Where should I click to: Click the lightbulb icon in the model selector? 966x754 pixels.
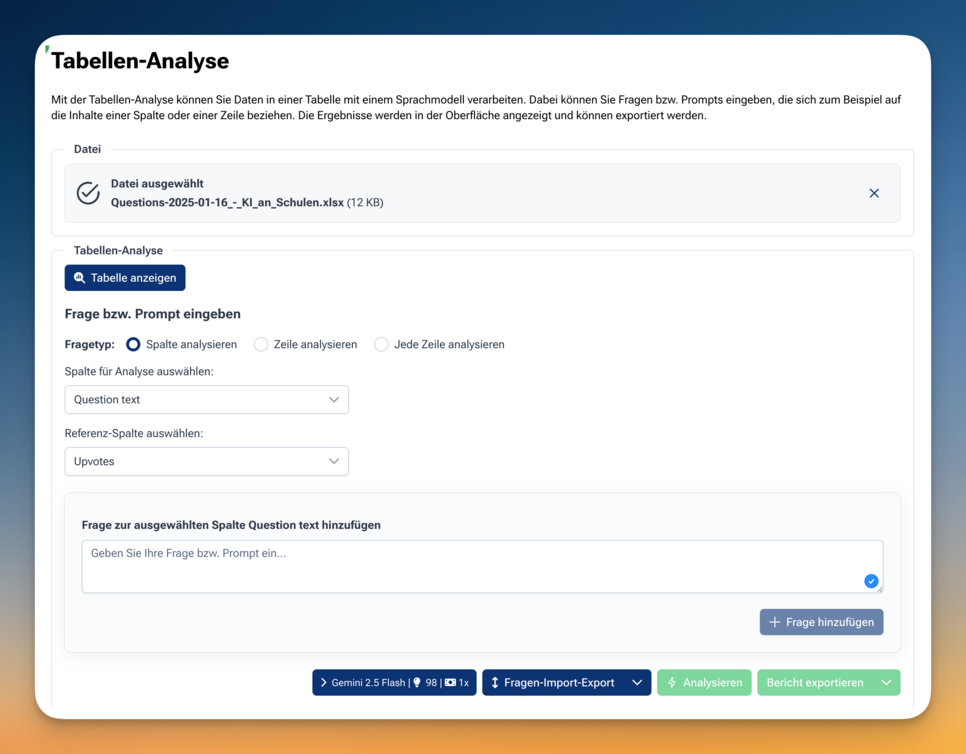click(x=417, y=683)
